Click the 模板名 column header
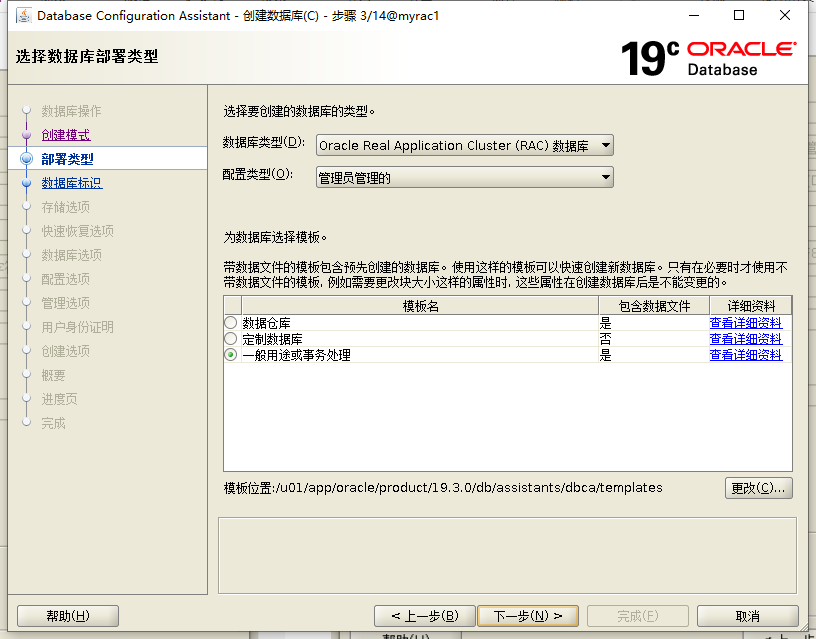 pyautogui.click(x=420, y=305)
